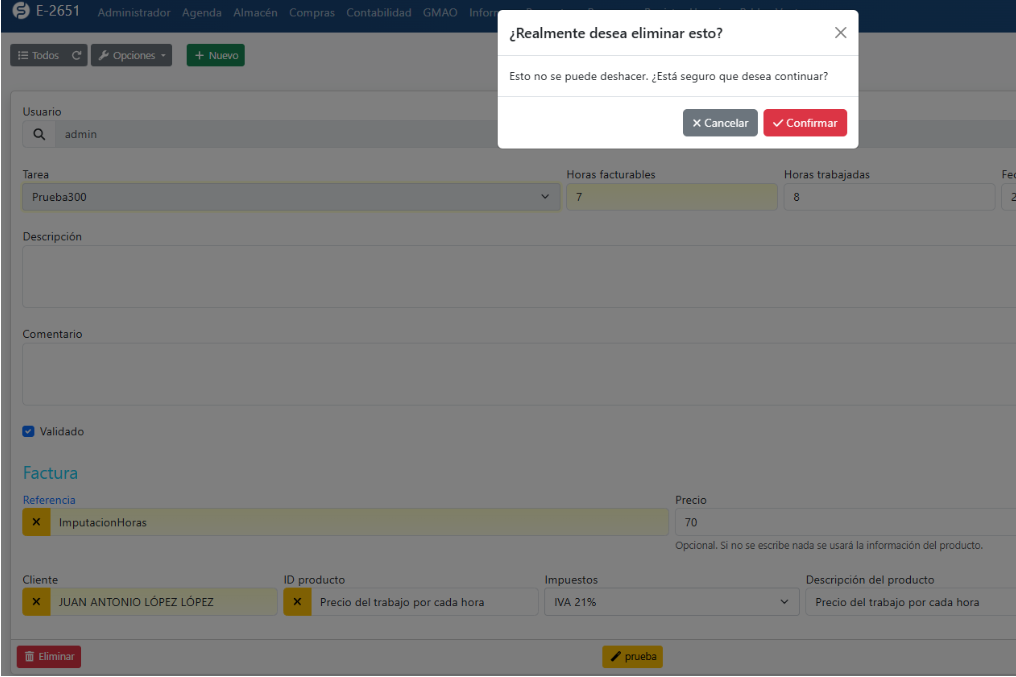
Task: Click the Usuario search magnifier icon
Action: 39,134
